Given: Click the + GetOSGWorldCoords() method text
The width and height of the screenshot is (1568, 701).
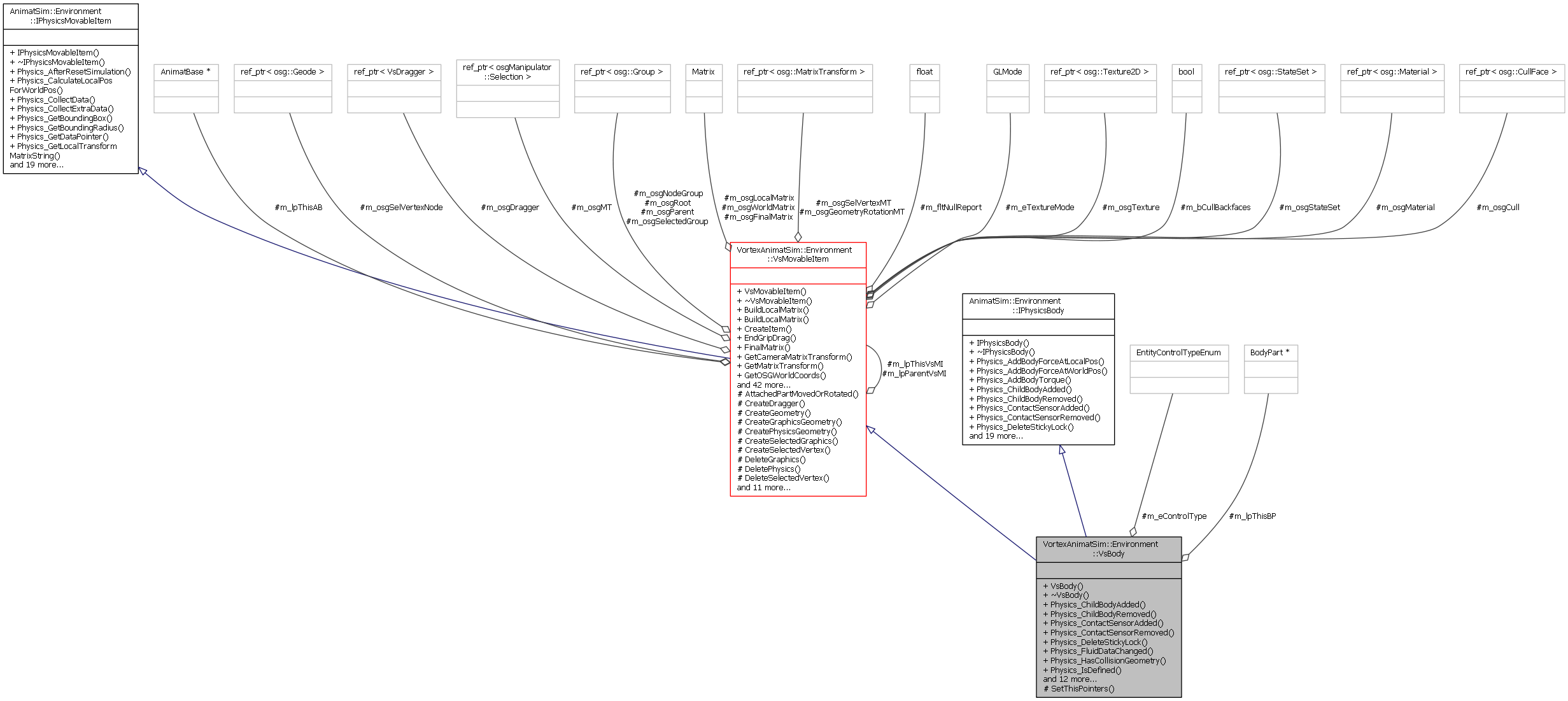Looking at the screenshot, I should point(781,376).
